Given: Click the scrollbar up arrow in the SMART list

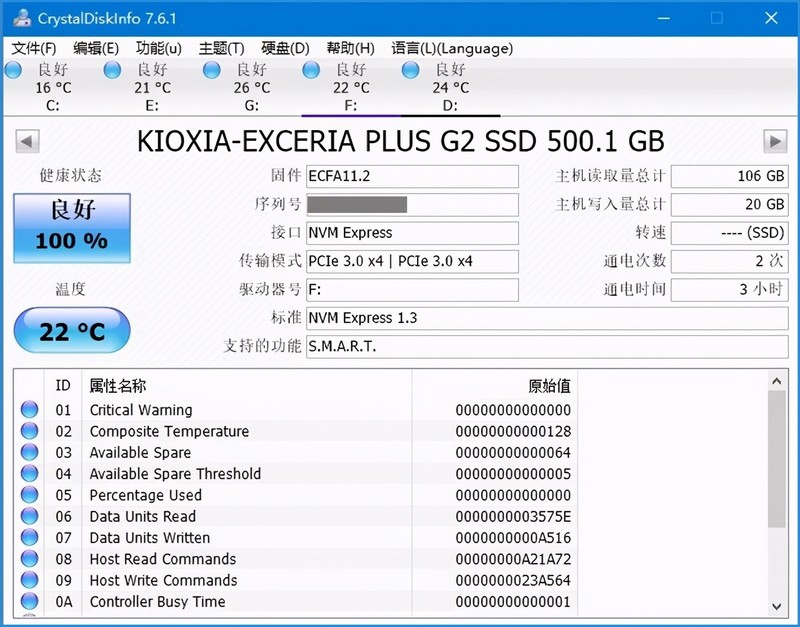Looking at the screenshot, I should 778,381.
